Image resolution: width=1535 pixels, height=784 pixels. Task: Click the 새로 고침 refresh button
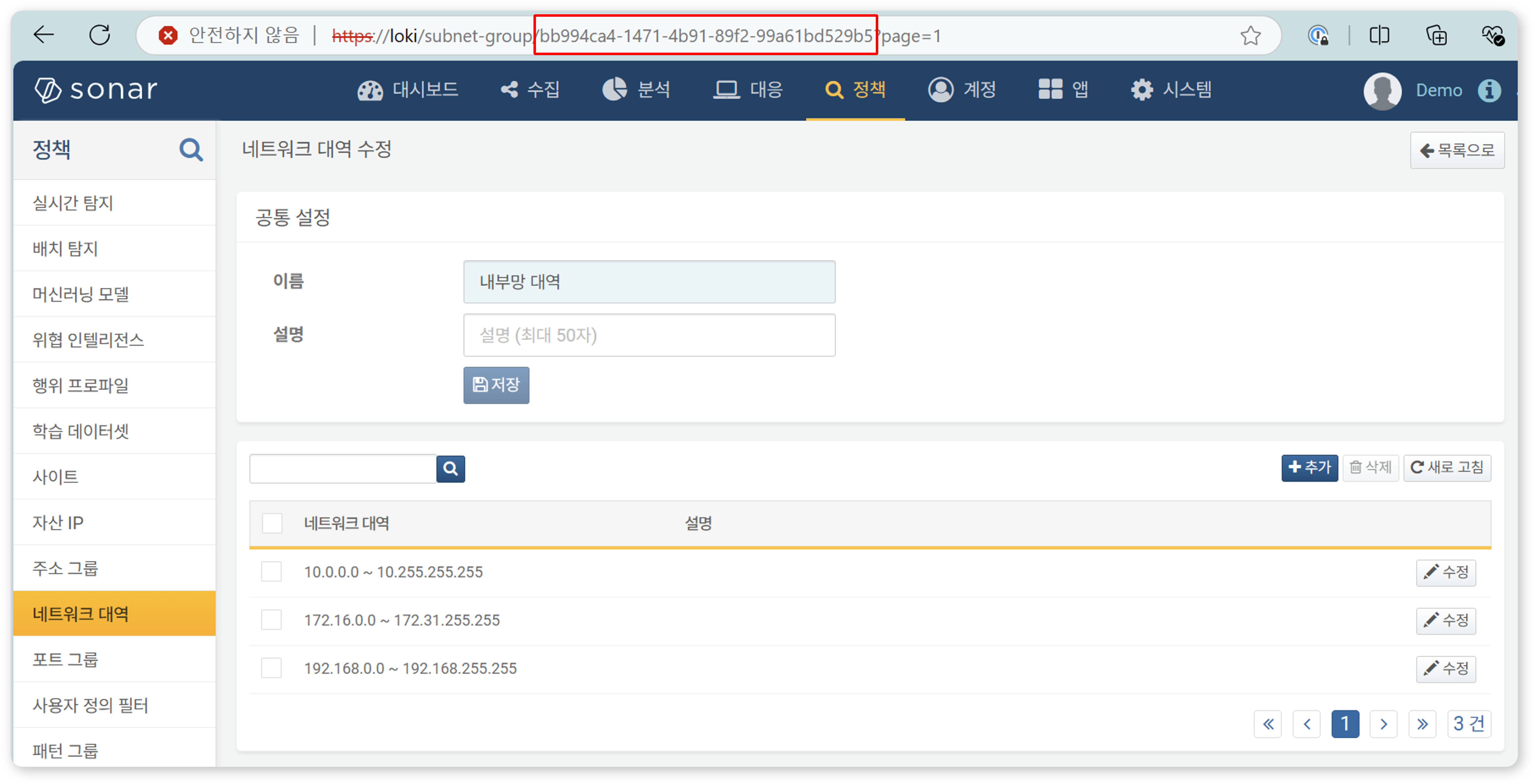tap(1447, 468)
